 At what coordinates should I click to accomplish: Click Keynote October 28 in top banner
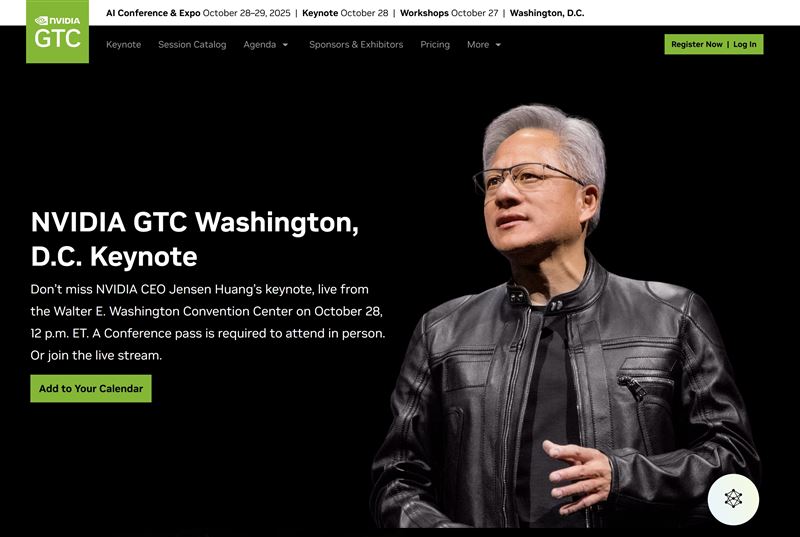pos(346,13)
